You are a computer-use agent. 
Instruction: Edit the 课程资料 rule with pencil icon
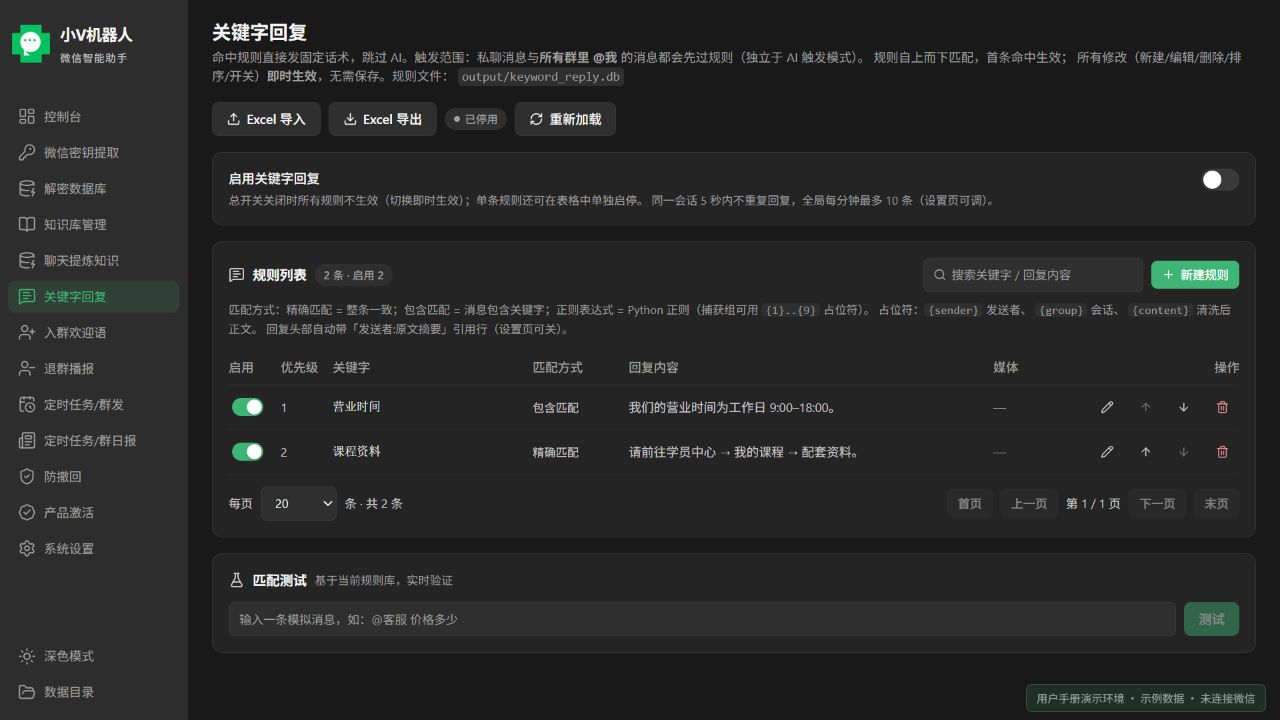point(1107,452)
